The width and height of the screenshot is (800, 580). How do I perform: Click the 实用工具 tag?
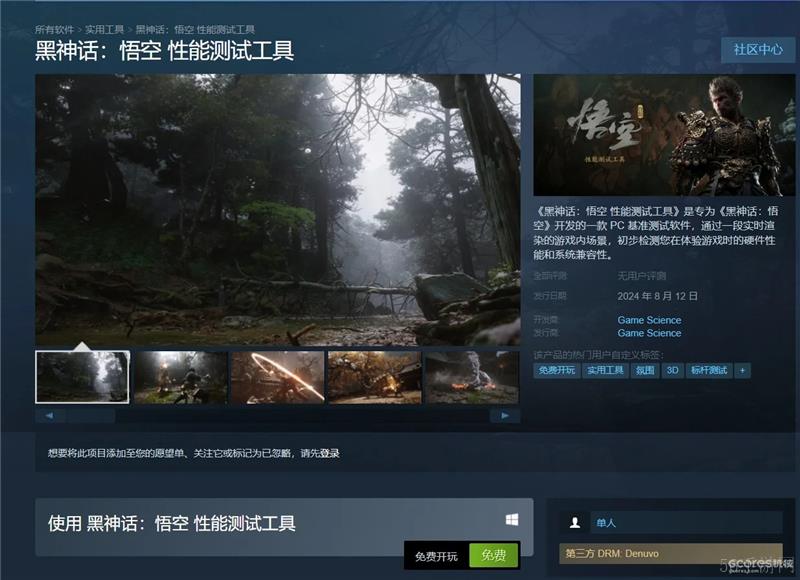click(605, 370)
